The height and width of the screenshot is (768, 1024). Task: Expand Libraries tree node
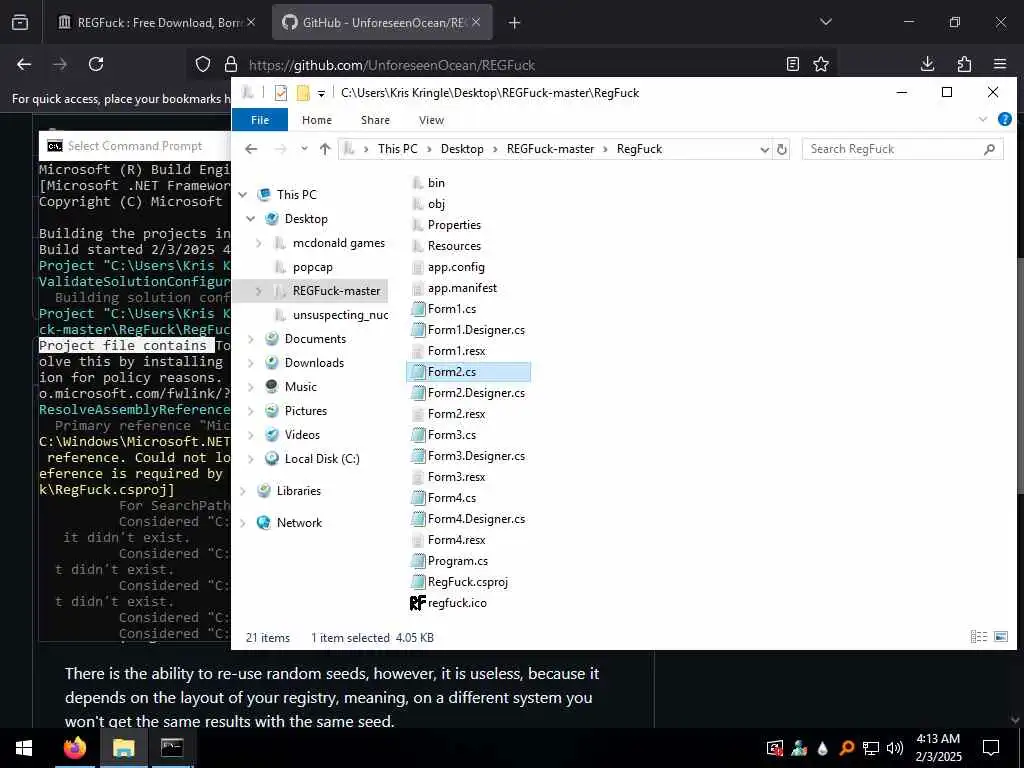243,491
